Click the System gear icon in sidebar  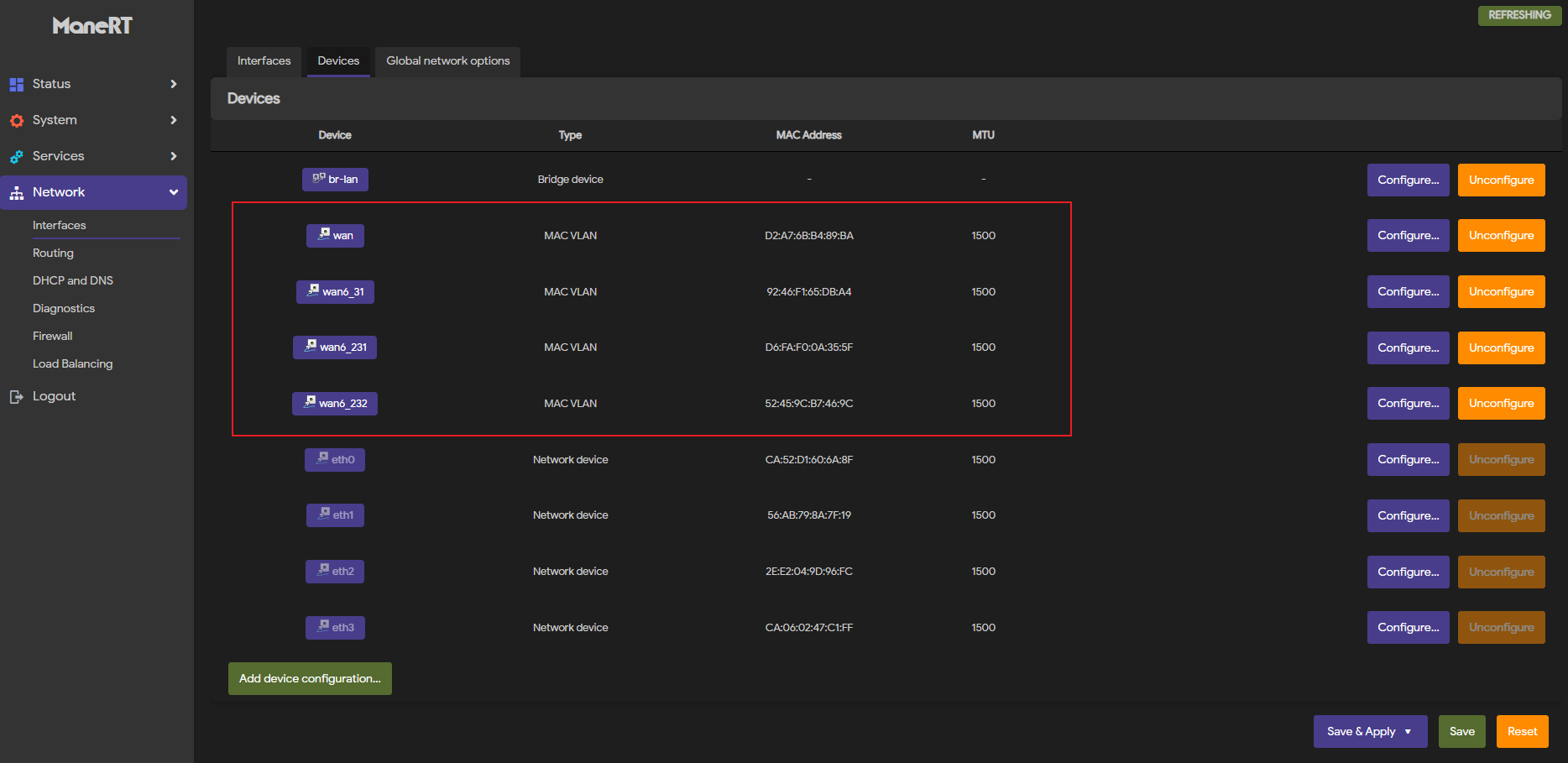point(16,120)
